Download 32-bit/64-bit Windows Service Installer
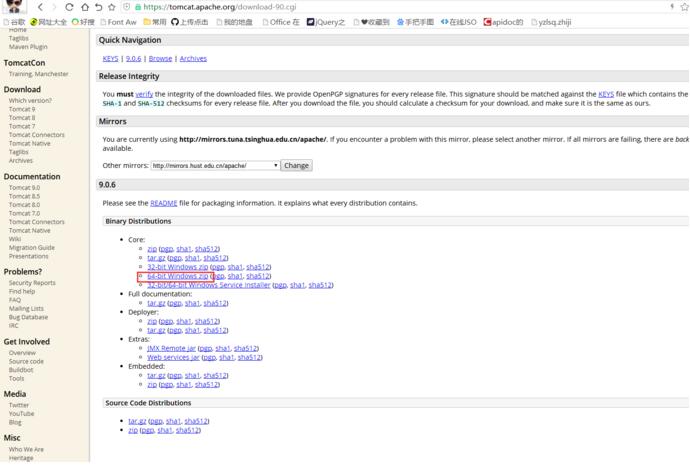Screen dimensions: 690x468 click(209, 285)
